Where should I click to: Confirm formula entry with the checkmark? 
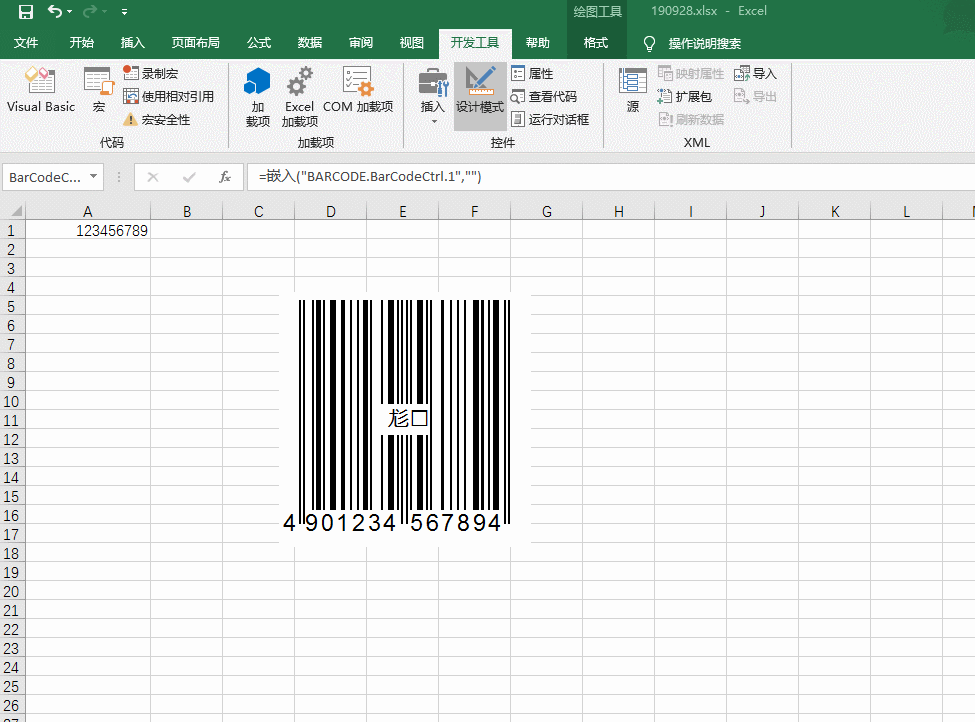point(189,177)
